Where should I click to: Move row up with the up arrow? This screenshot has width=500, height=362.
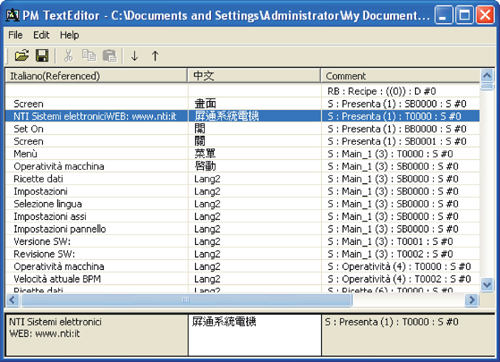155,56
